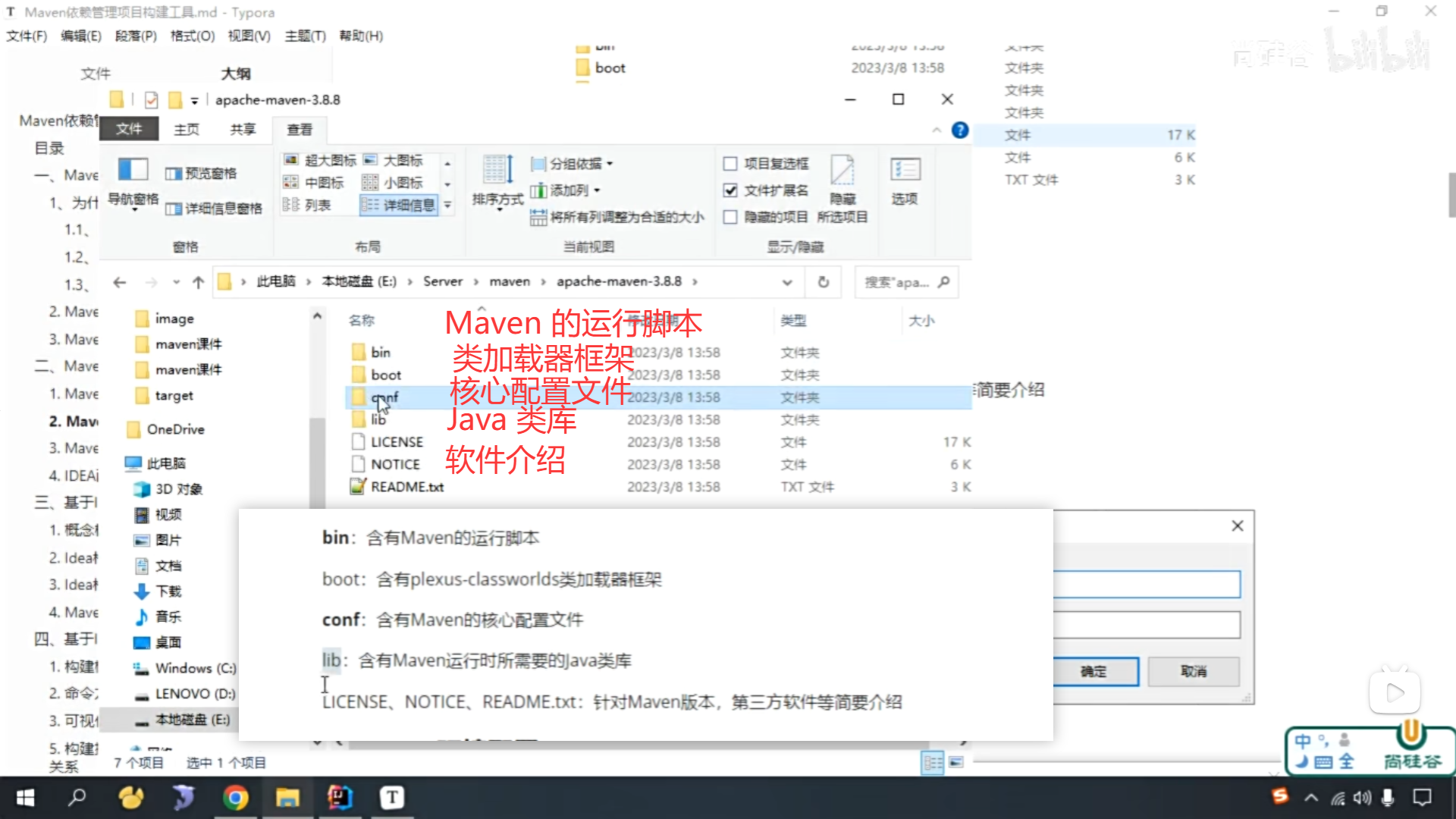This screenshot has height=819, width=1456.
Task: Click the navigation pane icon in ribbon
Action: point(133,171)
